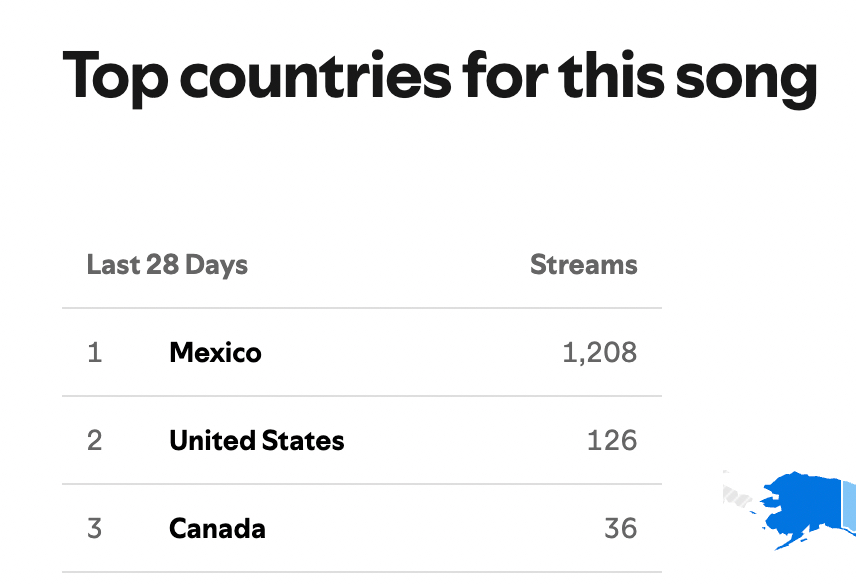Click Mexico's 1,208 streams value

click(599, 353)
